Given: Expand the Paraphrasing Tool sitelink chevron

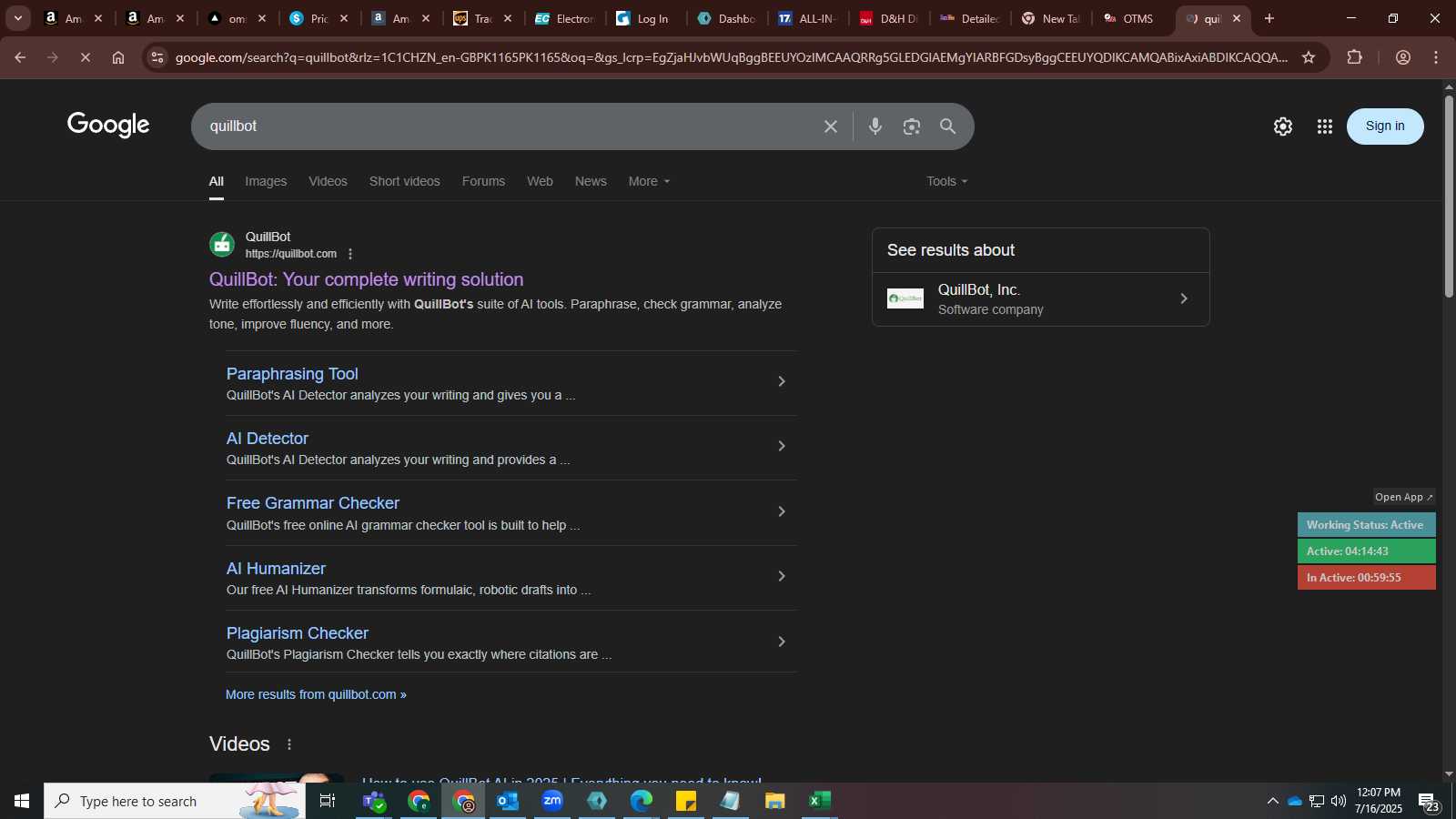Looking at the screenshot, I should (781, 381).
